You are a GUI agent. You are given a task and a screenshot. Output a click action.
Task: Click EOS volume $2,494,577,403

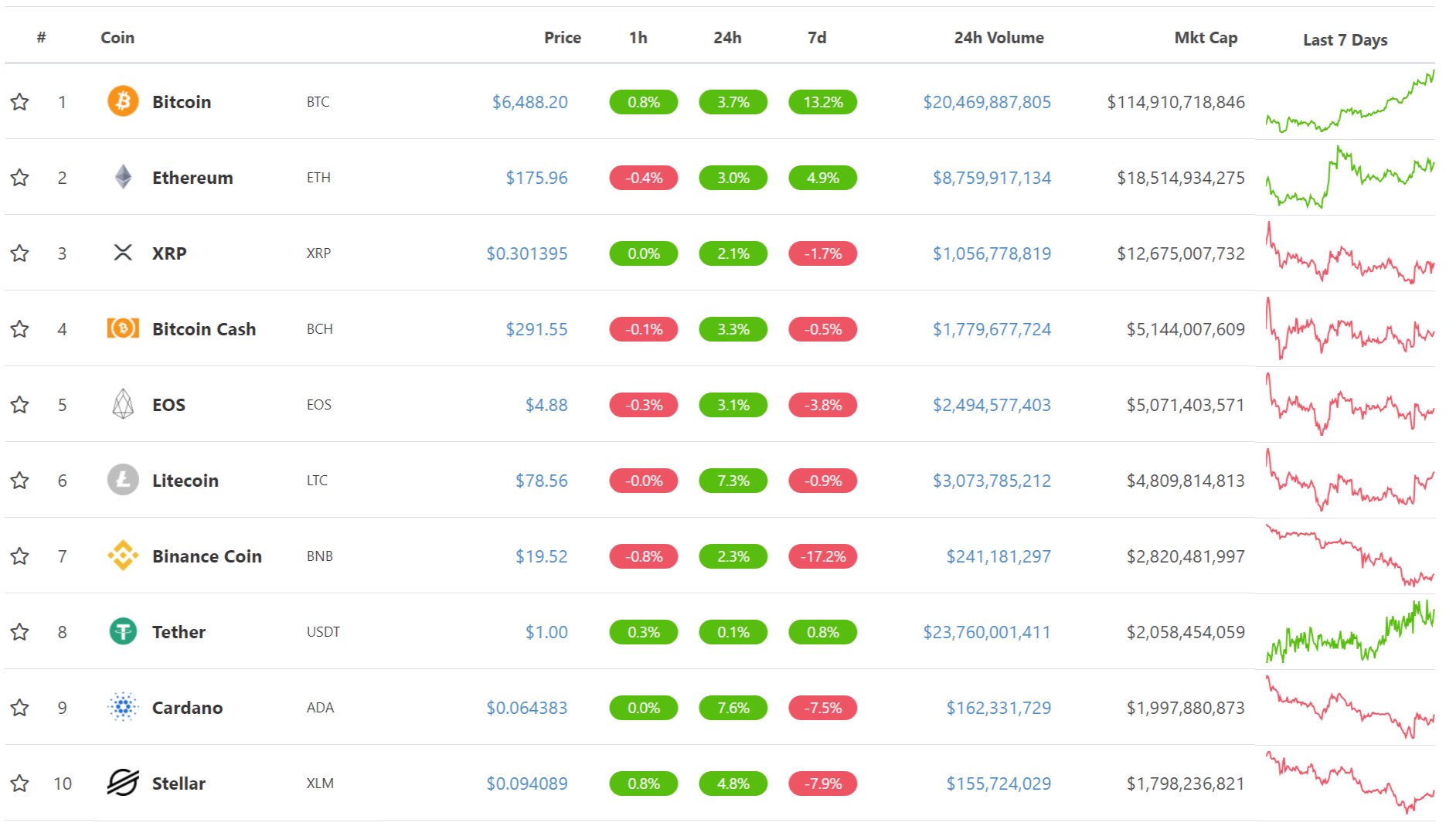click(x=992, y=405)
